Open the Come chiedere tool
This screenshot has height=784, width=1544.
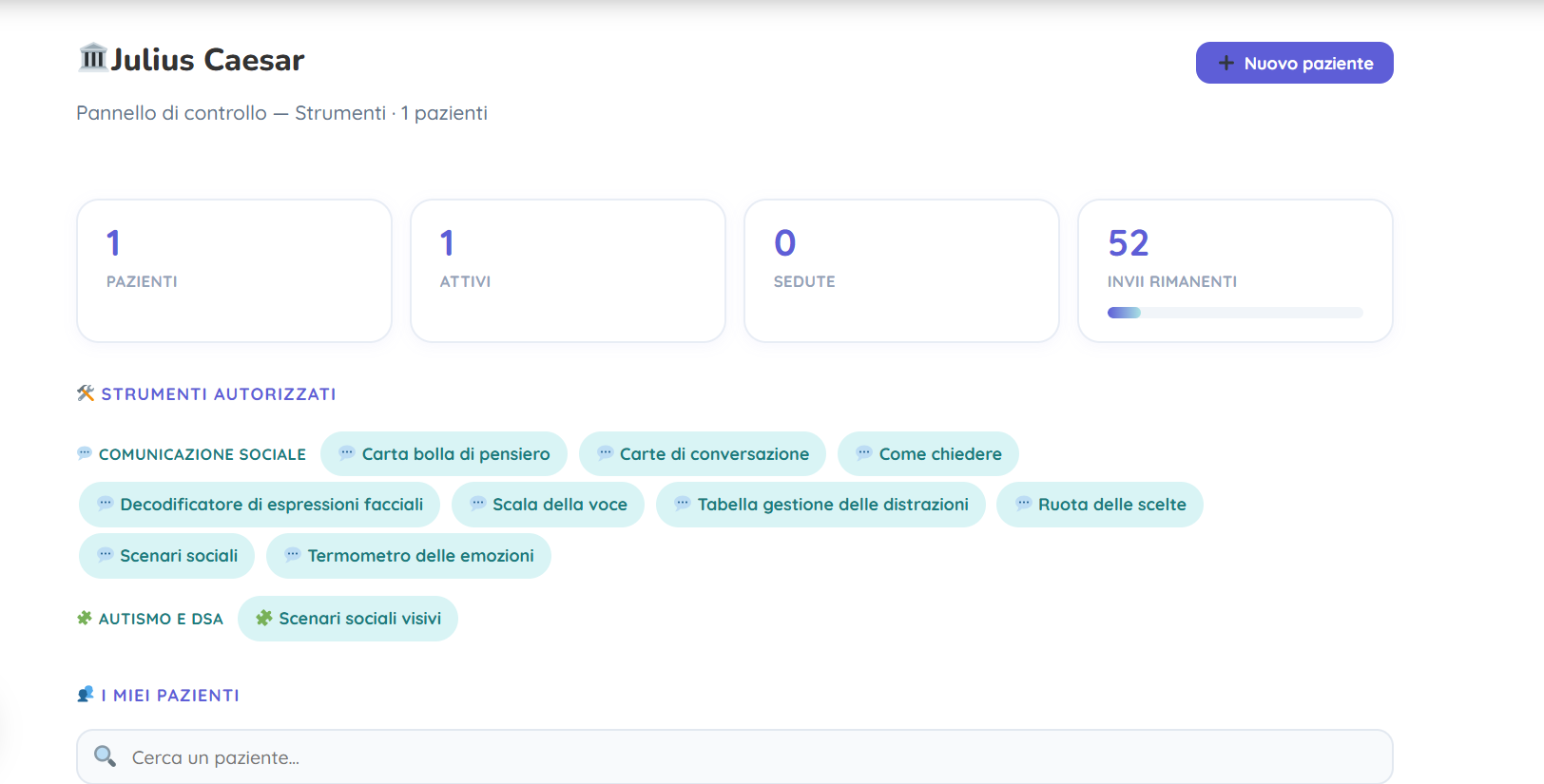pyautogui.click(x=928, y=454)
